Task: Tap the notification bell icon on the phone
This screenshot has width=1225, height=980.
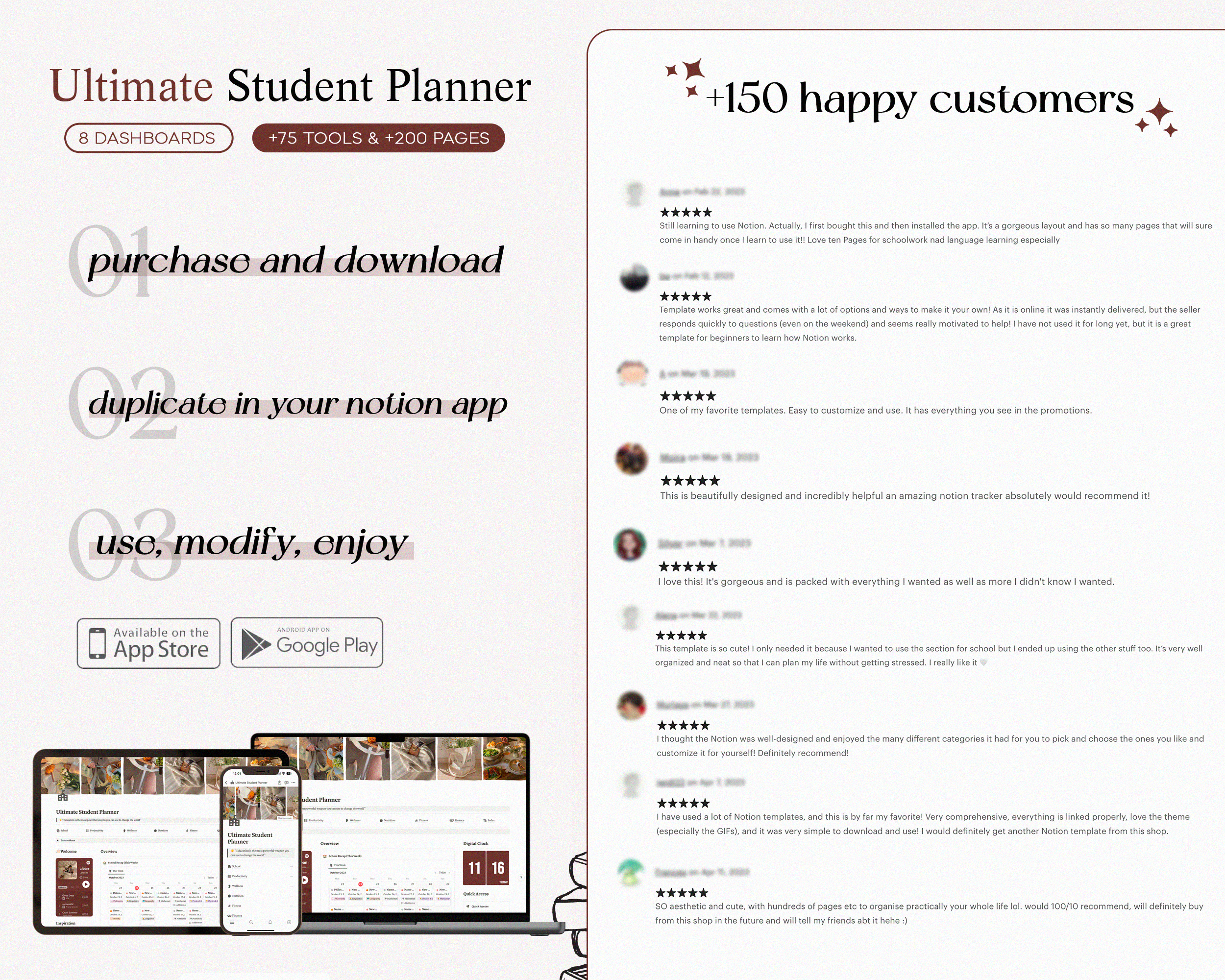Action: click(x=270, y=922)
